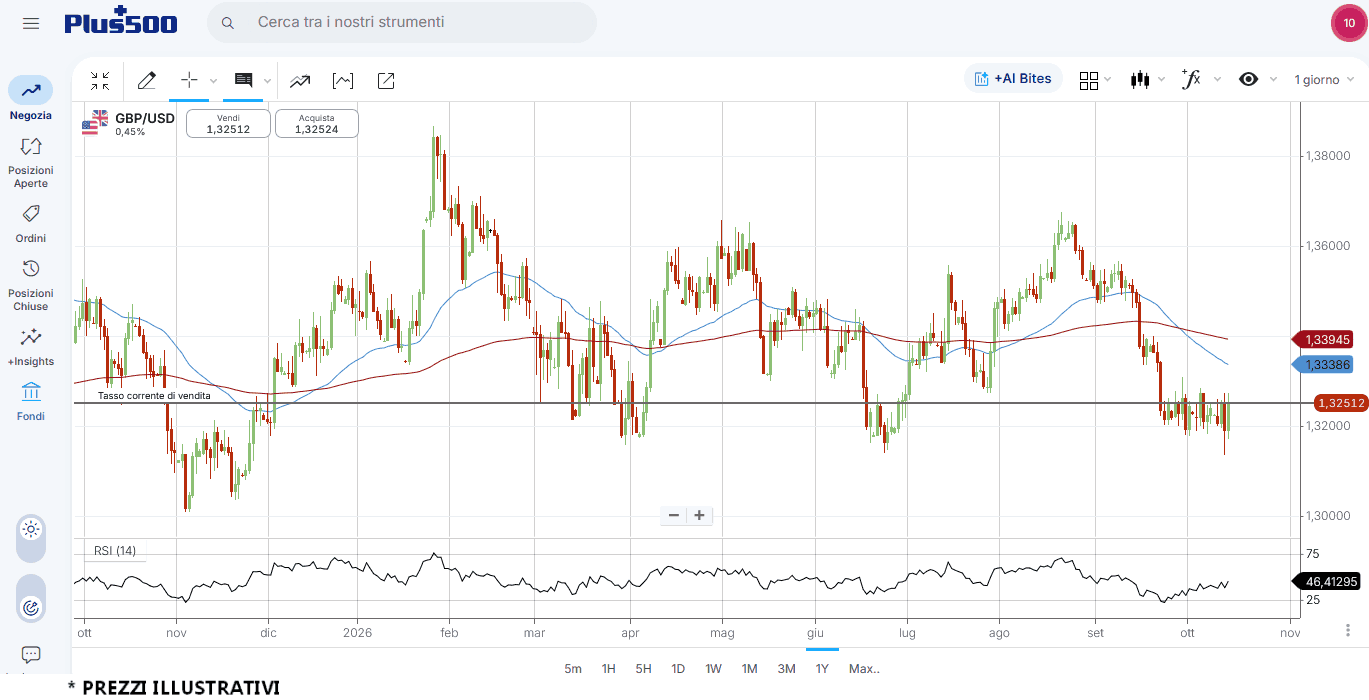Click the trend comparison chart icon

pyautogui.click(x=300, y=81)
